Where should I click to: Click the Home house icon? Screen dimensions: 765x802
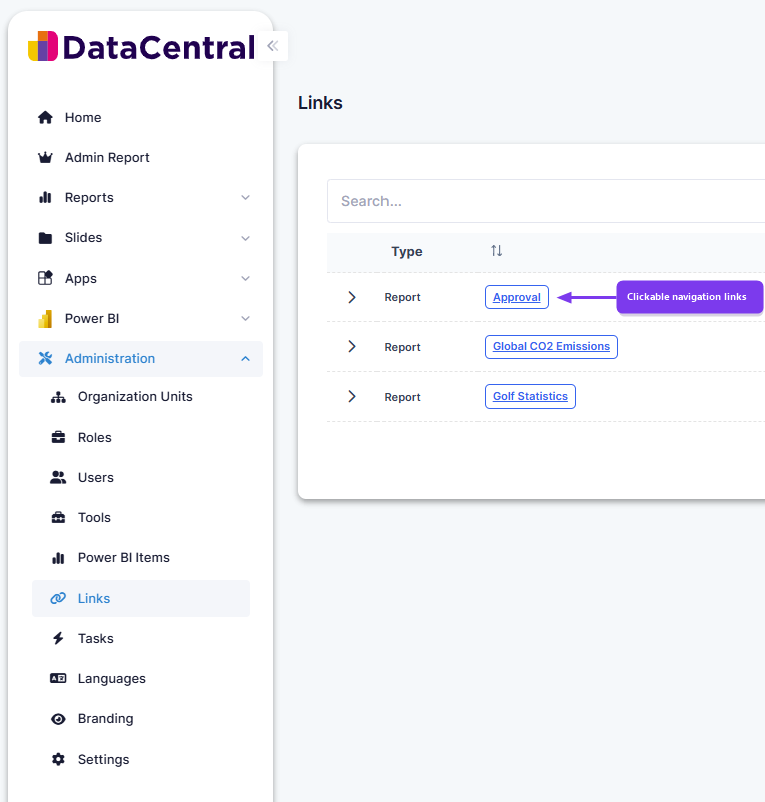[x=45, y=118]
